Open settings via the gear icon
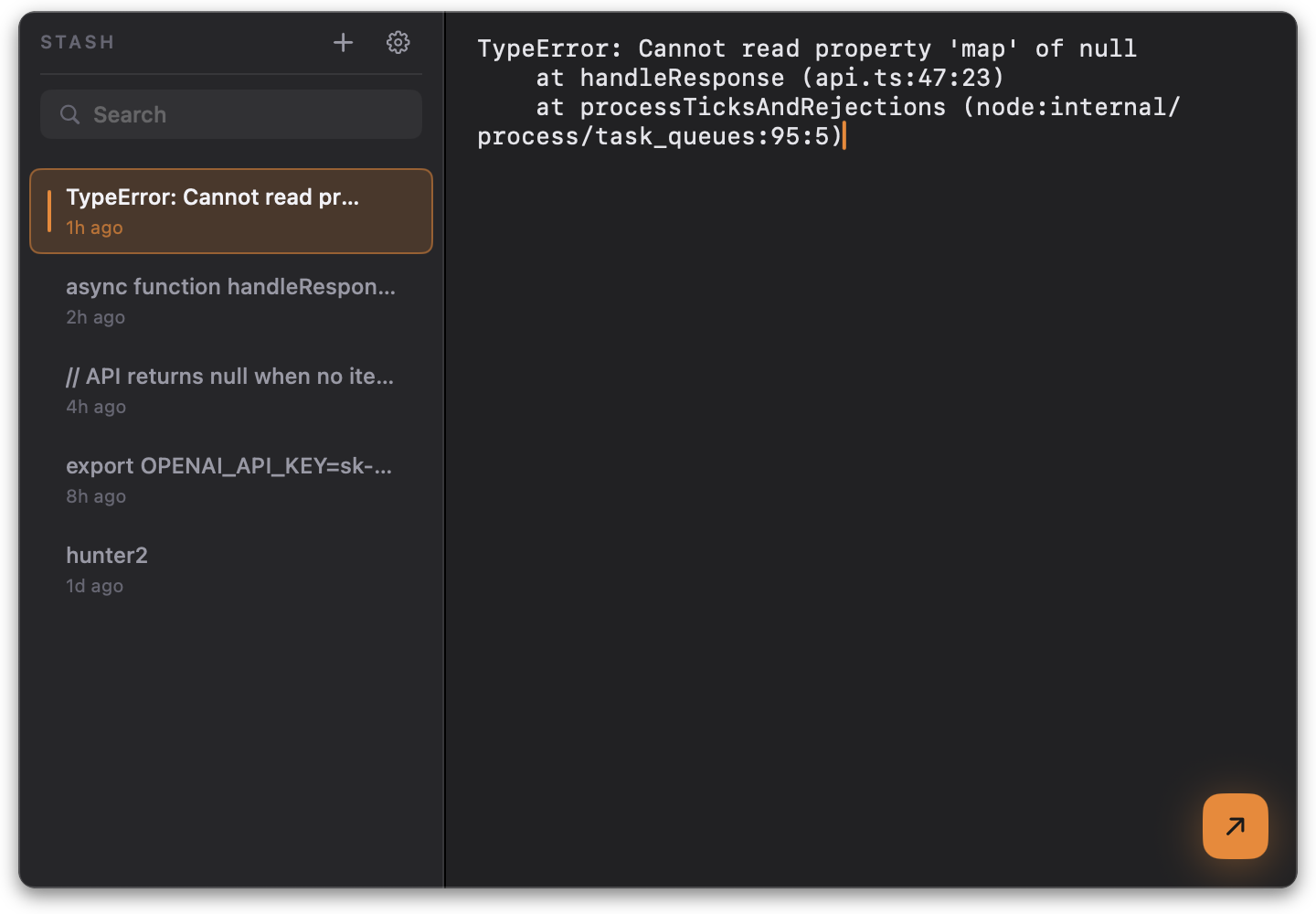 point(398,42)
